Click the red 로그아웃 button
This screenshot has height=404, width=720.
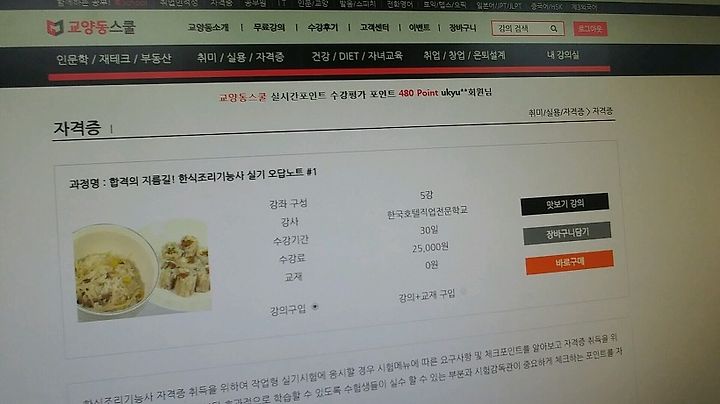590,28
